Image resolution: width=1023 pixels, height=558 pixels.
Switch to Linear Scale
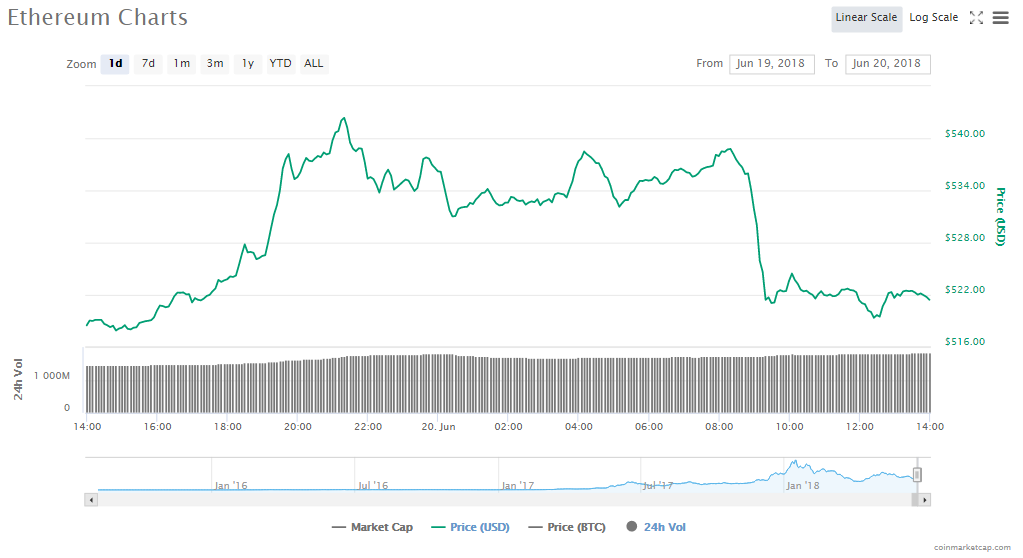pos(866,18)
